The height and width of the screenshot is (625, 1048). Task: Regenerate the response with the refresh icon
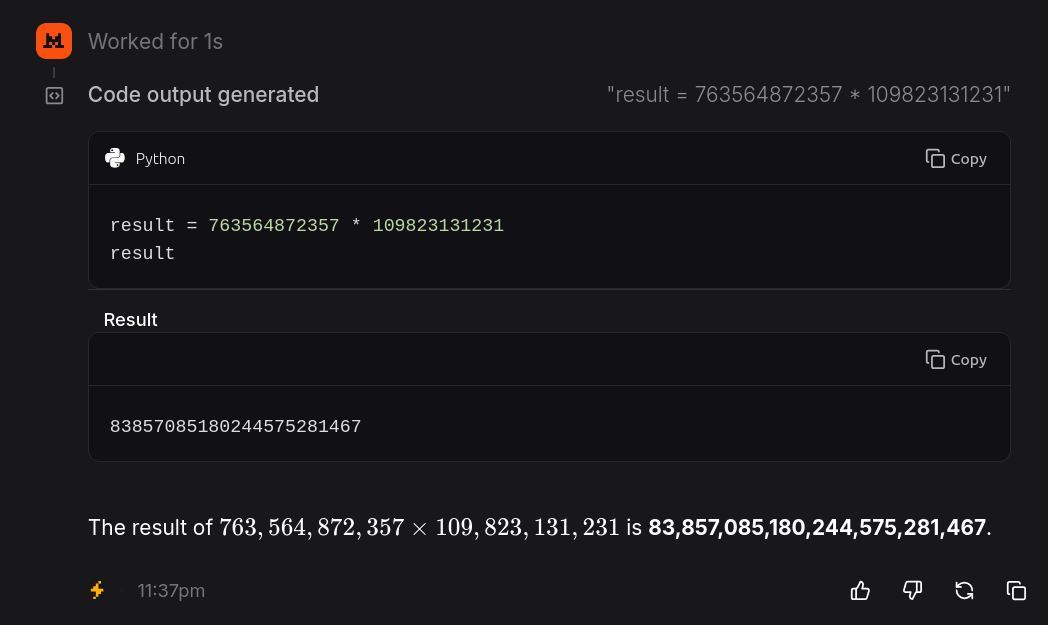pos(964,591)
